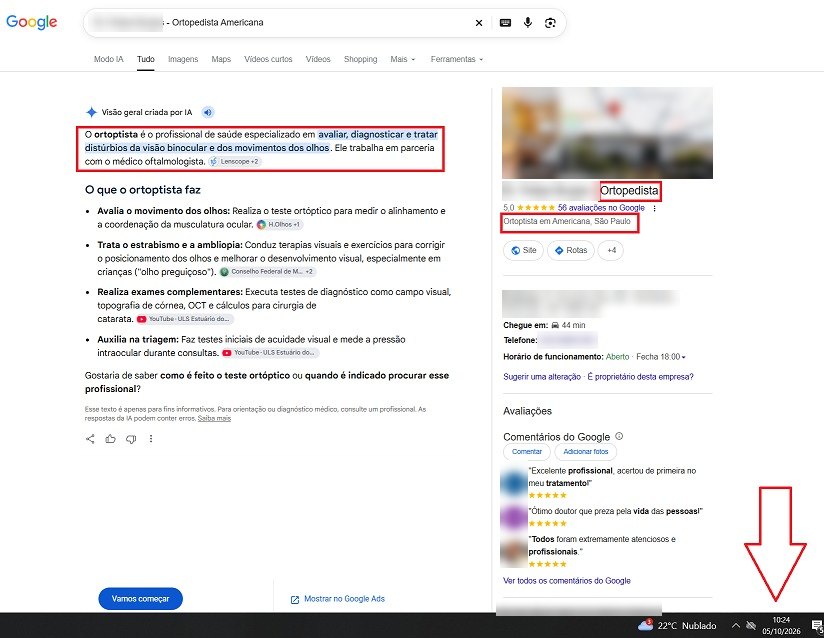
Task: Open the YouTube source chip after consultas
Action: [x=270, y=353]
